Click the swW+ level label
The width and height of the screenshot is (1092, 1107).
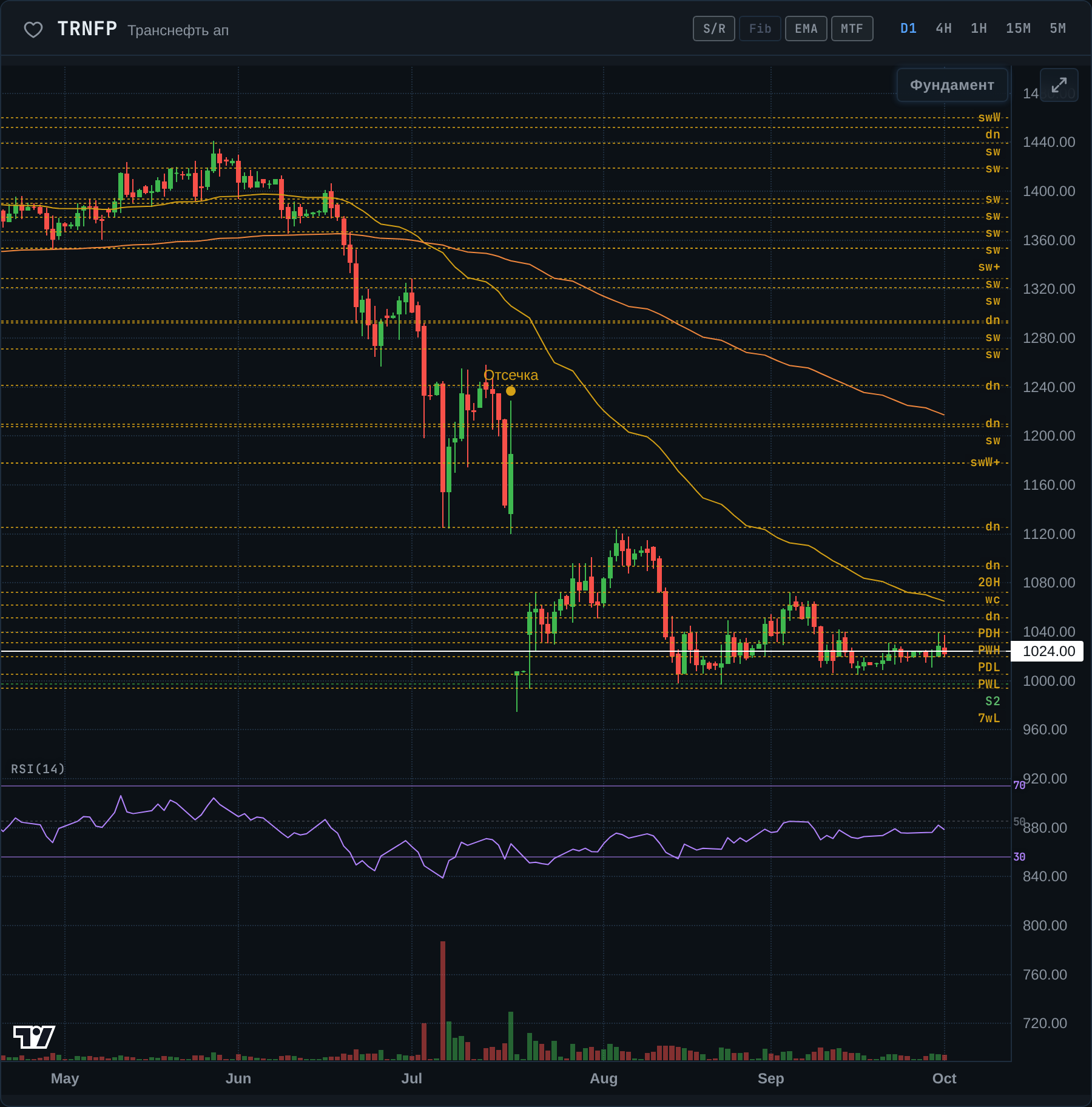pos(985,462)
